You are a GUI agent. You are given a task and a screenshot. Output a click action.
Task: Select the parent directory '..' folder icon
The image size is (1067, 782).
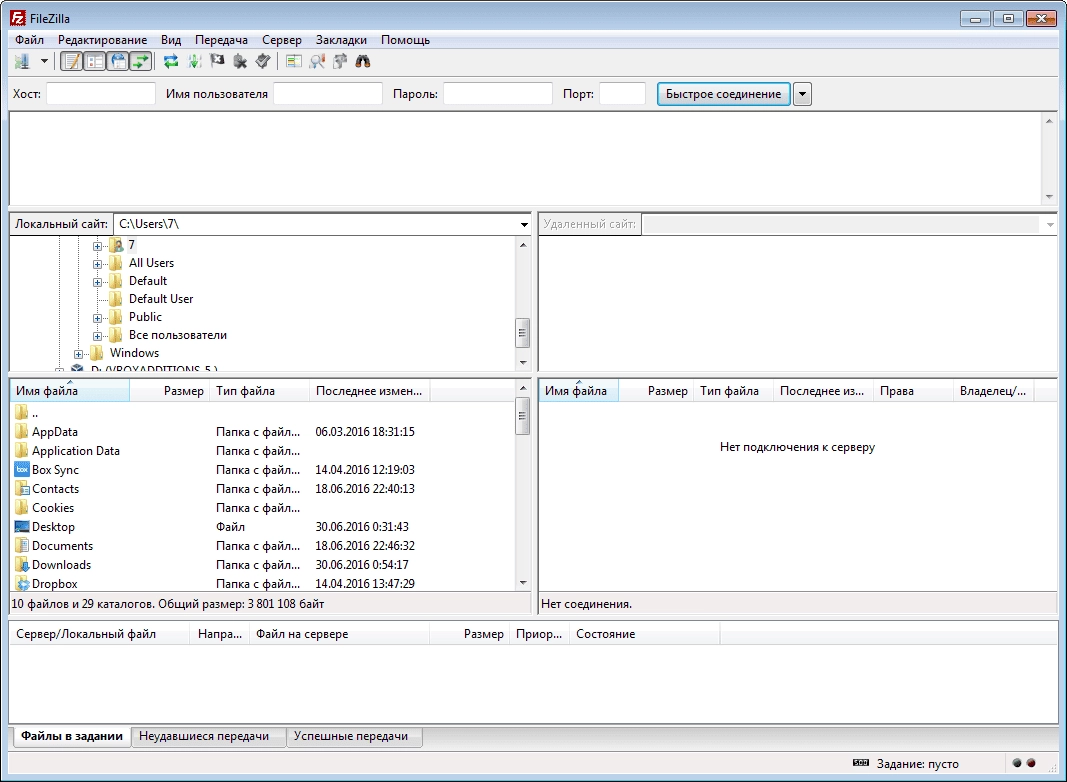point(22,412)
